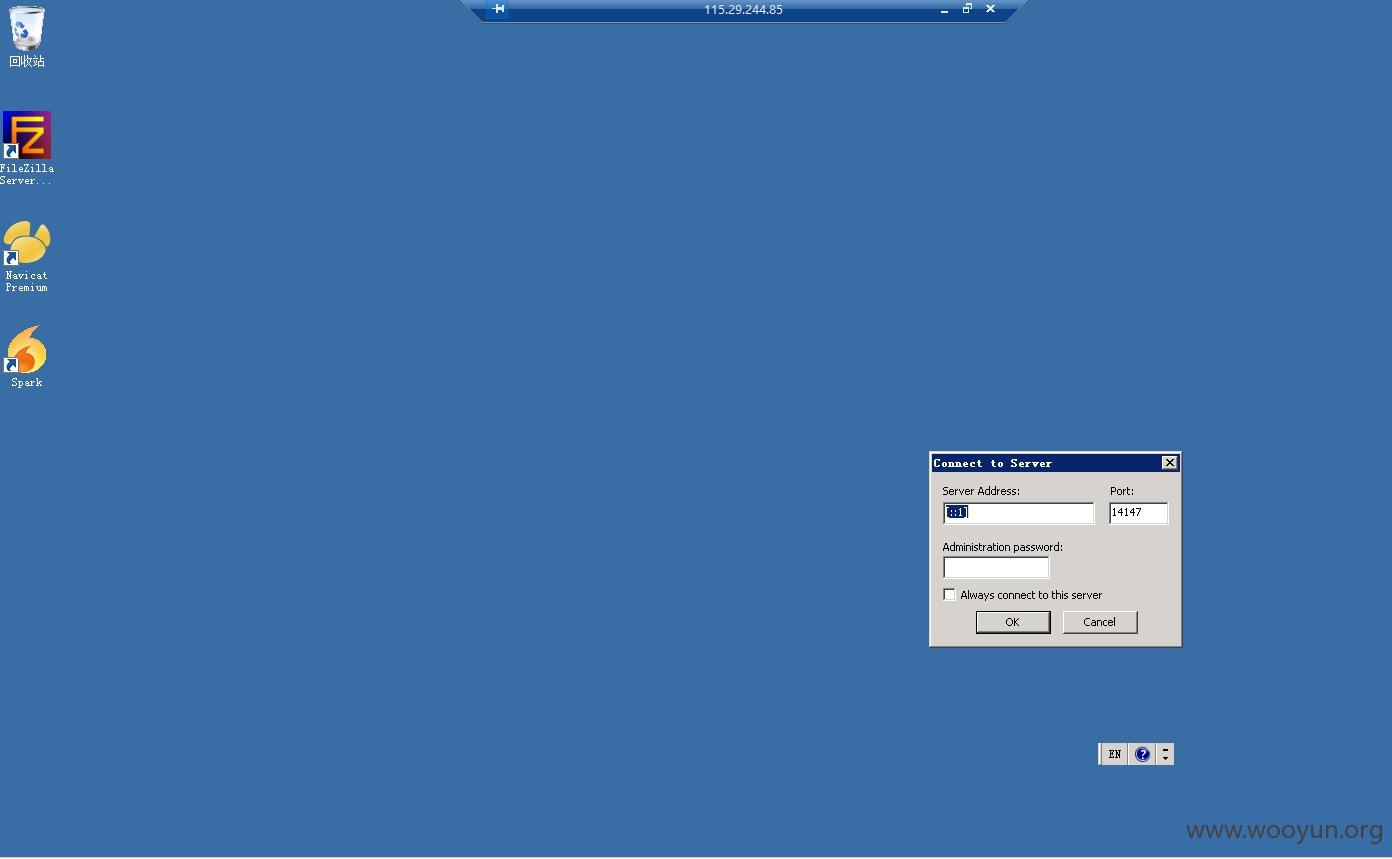
Task: Restore down the remote desktop session
Action: (x=967, y=9)
